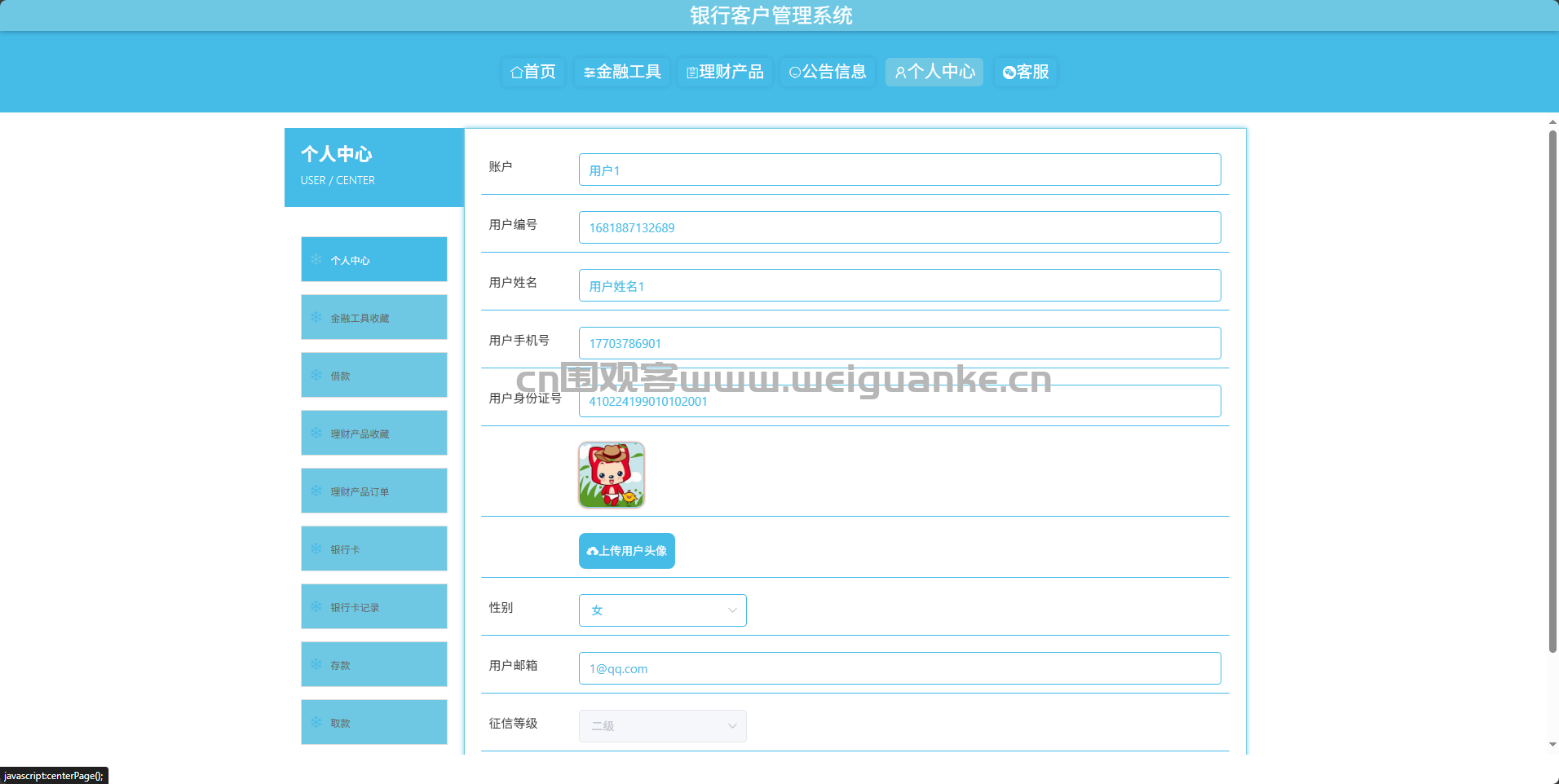Click the 个人中心 sidebar header title

(x=337, y=154)
